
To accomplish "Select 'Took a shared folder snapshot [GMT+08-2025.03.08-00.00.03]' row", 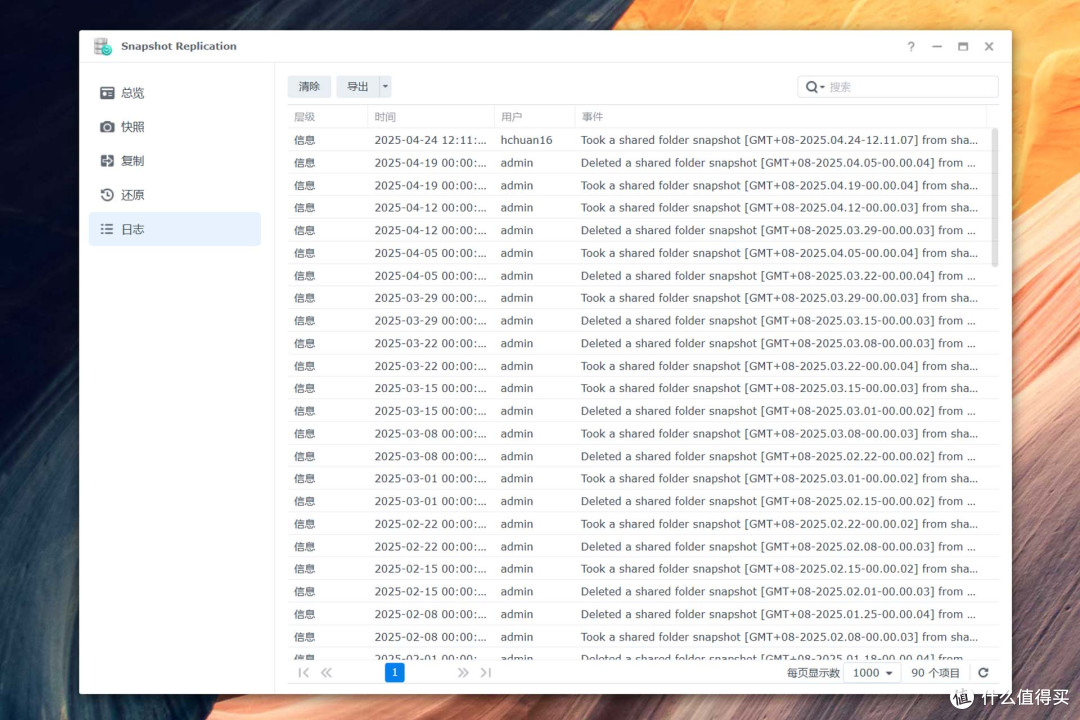I will (x=643, y=433).
